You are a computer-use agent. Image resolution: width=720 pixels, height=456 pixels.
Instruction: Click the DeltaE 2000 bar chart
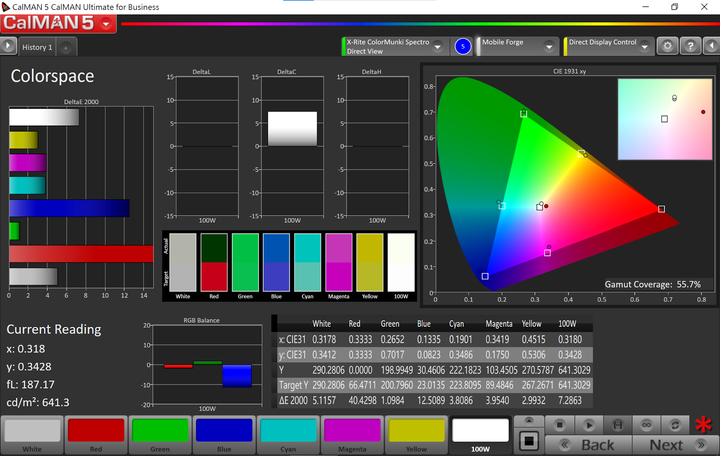[x=81, y=197]
